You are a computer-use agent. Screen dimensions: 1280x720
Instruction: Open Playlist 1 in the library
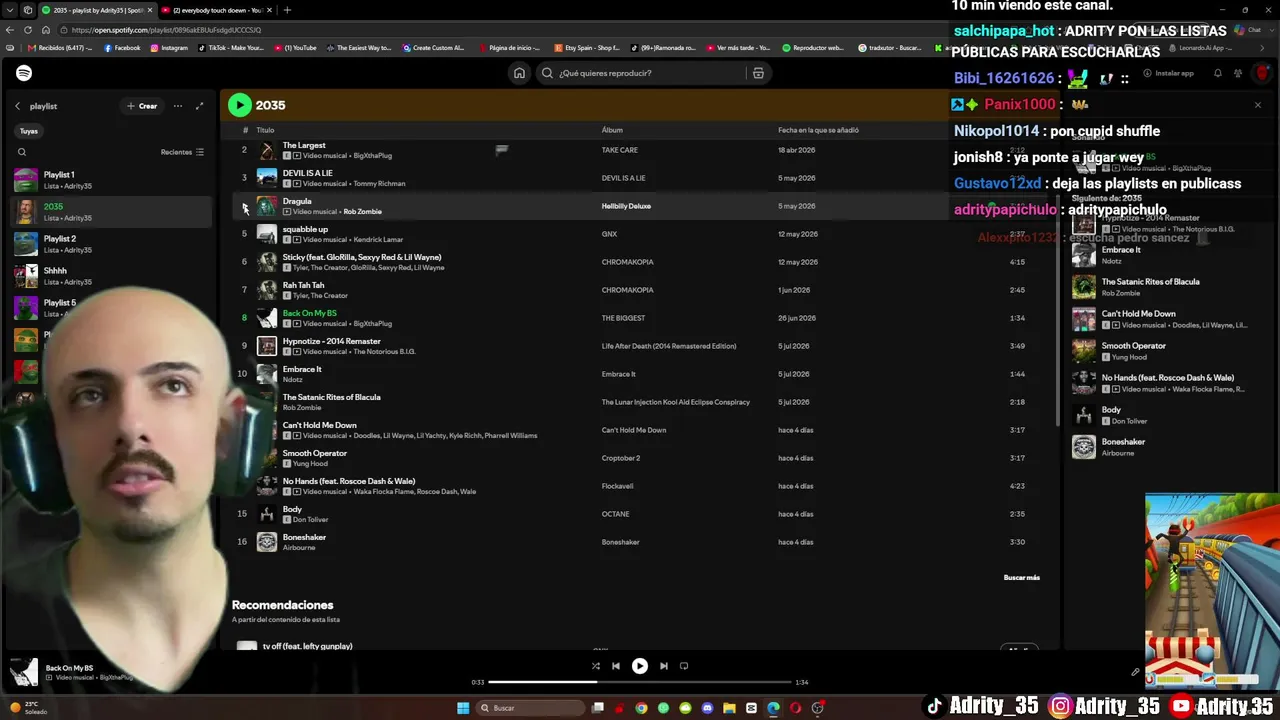click(112, 180)
